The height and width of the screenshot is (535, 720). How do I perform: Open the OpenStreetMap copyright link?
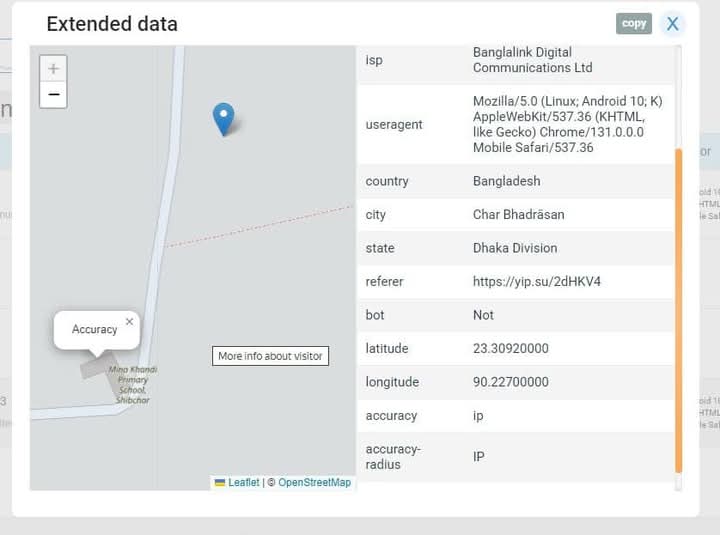pyautogui.click(x=315, y=482)
